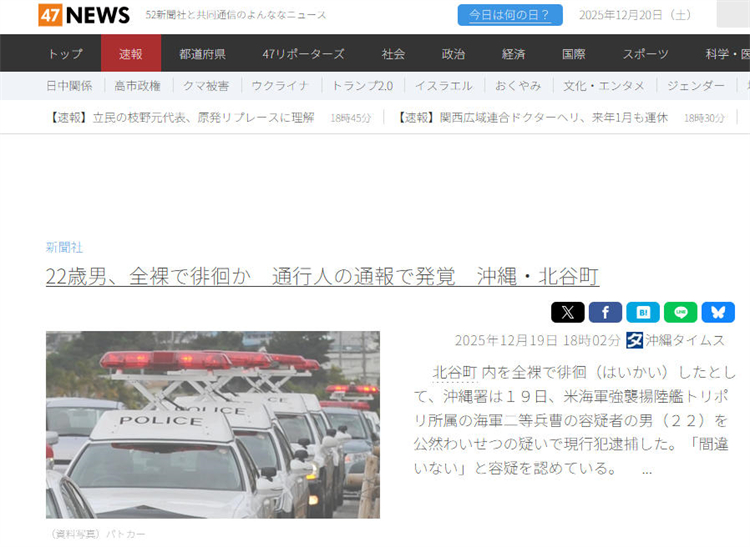Open breaking news about 枝野元代表

[181, 118]
